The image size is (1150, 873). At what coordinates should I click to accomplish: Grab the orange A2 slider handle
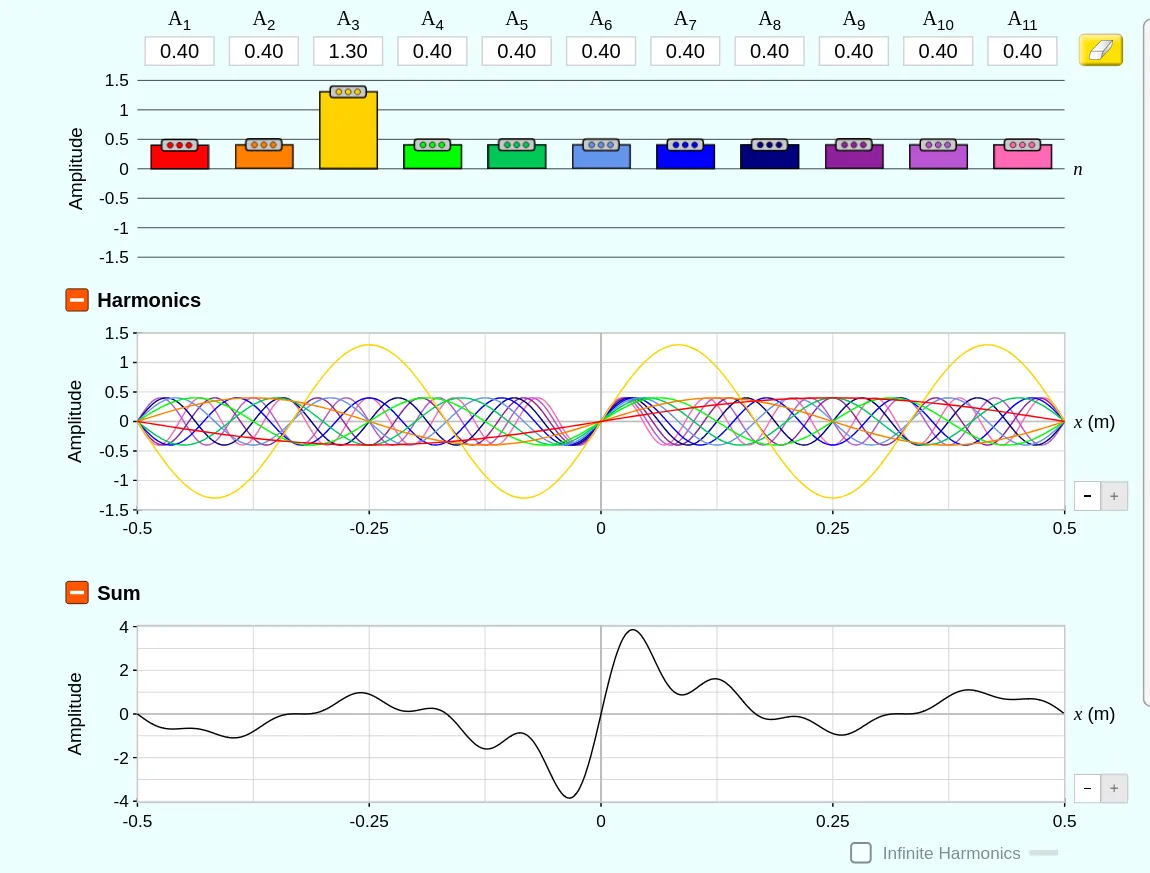tap(264, 145)
